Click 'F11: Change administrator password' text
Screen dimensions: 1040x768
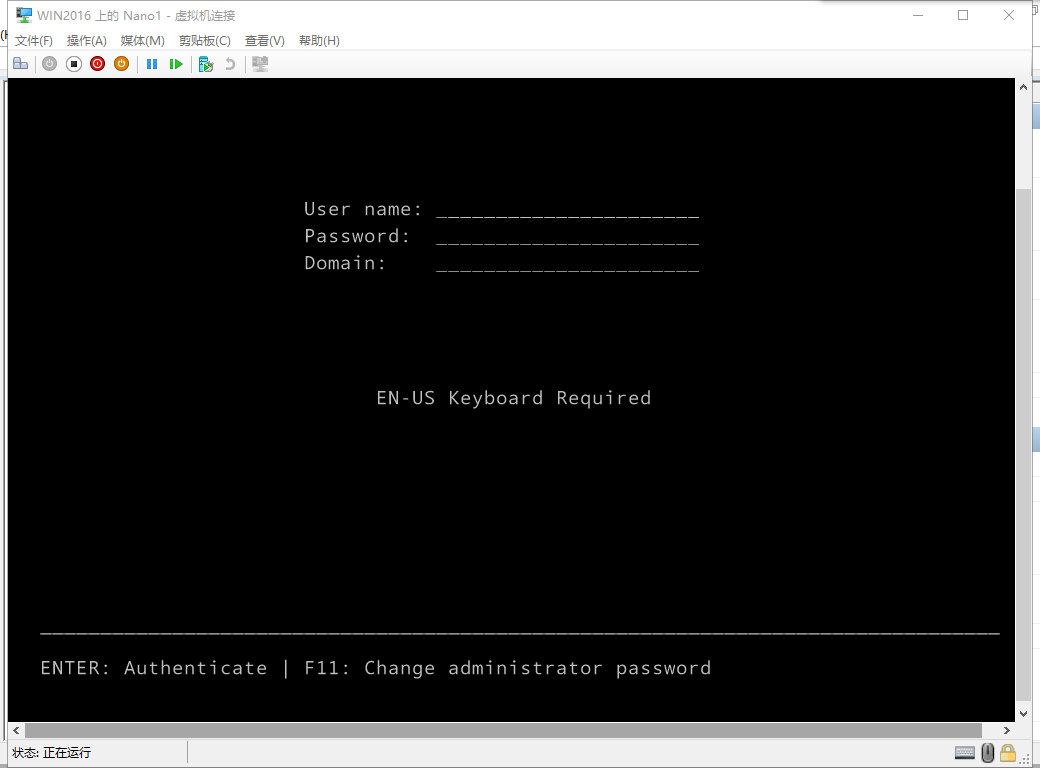click(x=507, y=668)
